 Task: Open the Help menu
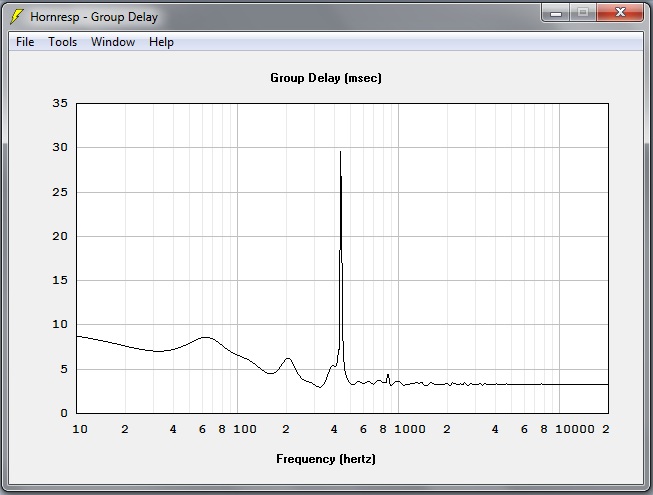click(161, 42)
